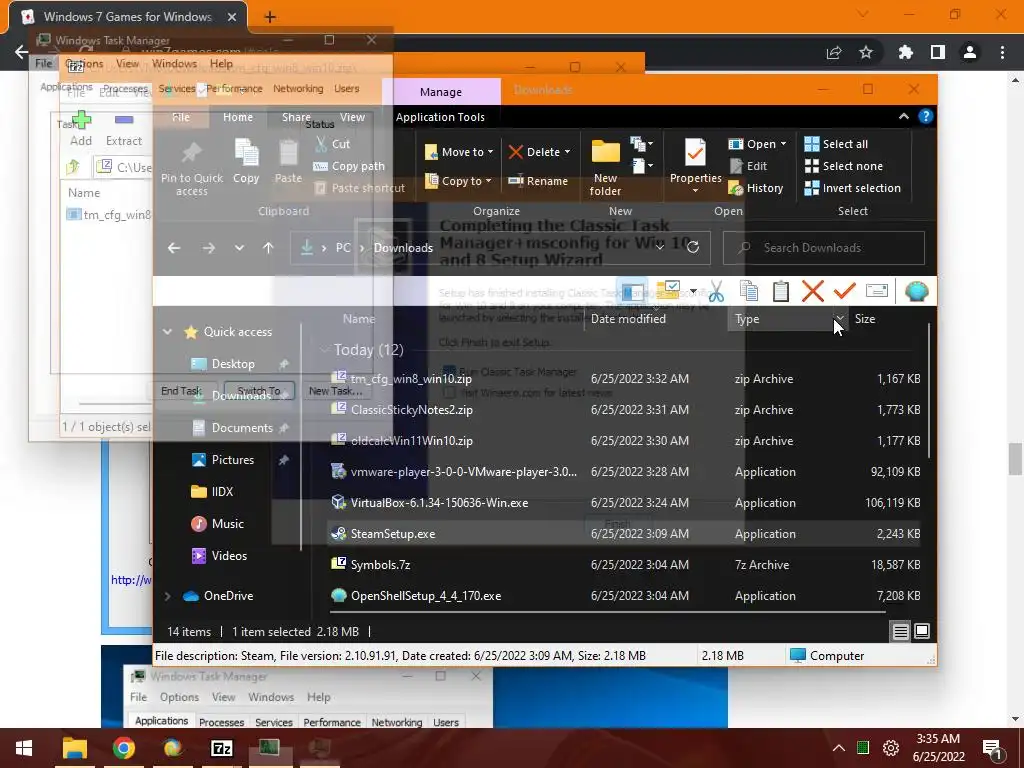The width and height of the screenshot is (1024, 768).
Task: Click the New Task... button in Task Manager
Action: [x=336, y=391]
